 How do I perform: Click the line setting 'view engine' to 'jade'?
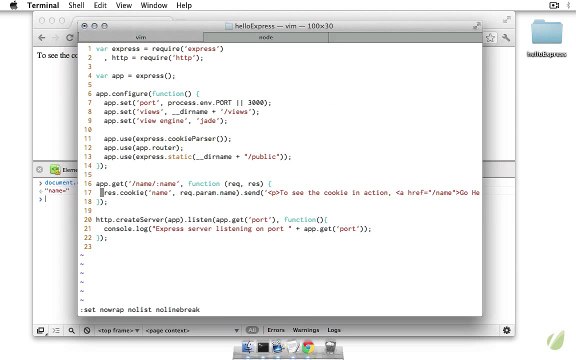tap(165, 121)
